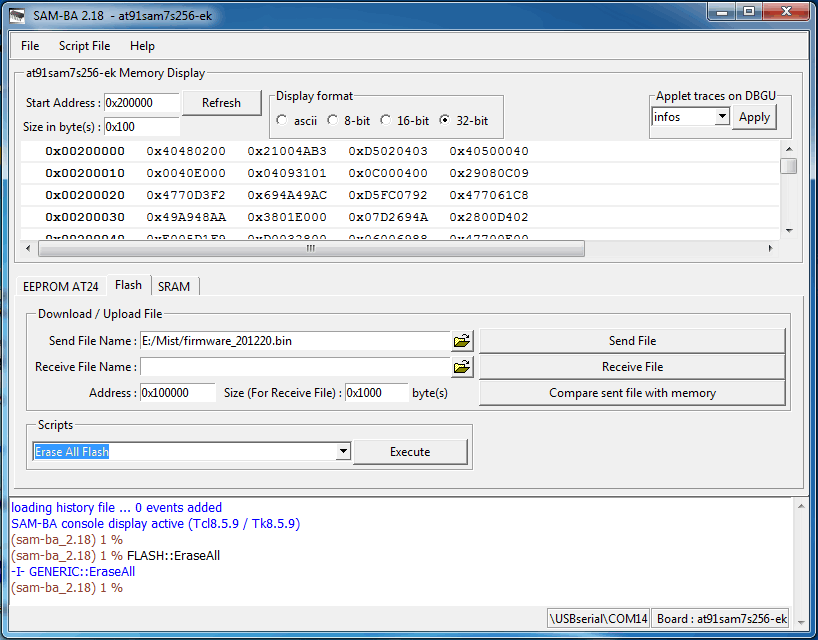The width and height of the screenshot is (818, 640).
Task: Select the ascii display format
Action: coord(282,120)
